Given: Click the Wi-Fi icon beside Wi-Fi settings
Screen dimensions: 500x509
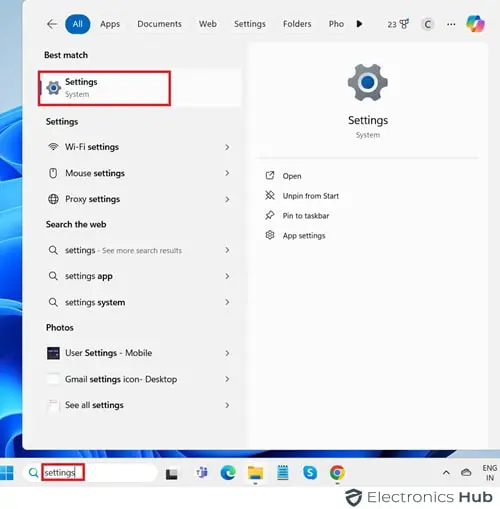Looking at the screenshot, I should 53,147.
